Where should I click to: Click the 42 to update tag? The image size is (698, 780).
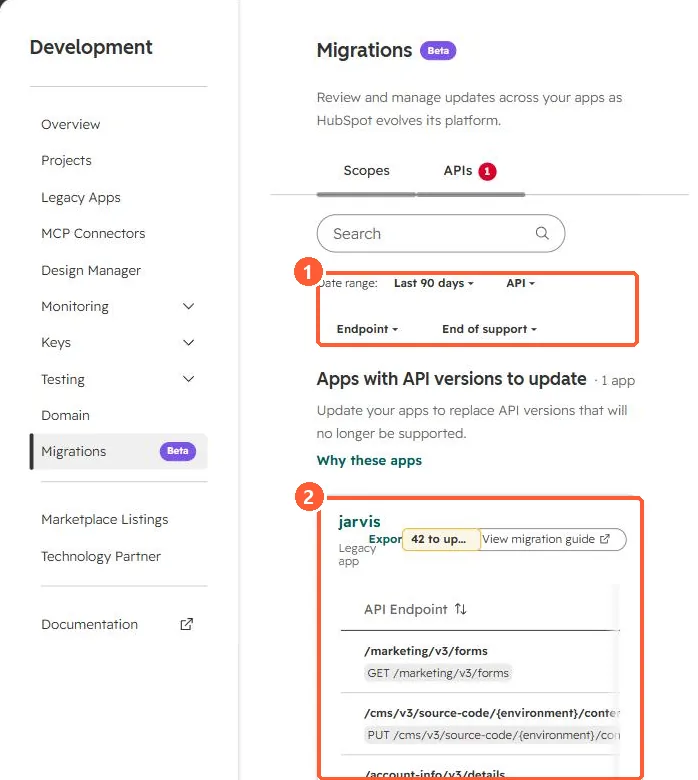[x=441, y=539]
